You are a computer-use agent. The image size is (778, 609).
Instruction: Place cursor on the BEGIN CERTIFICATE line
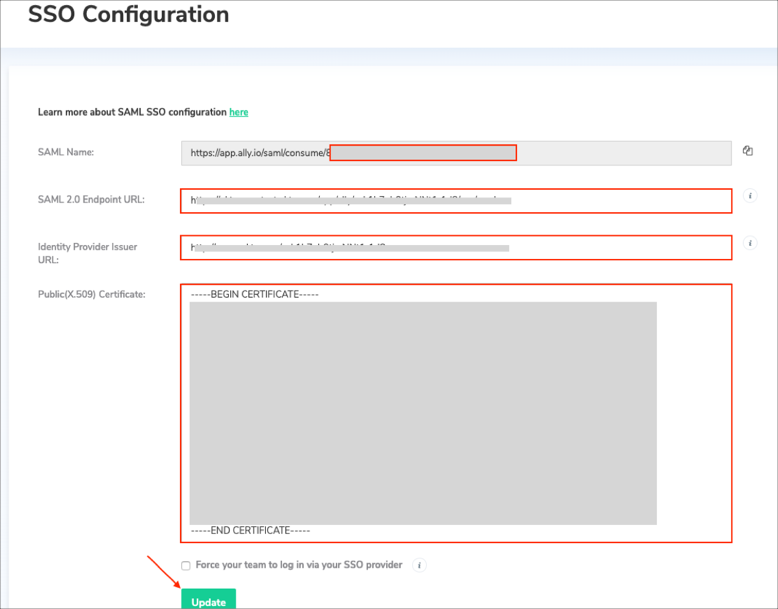pyautogui.click(x=254, y=295)
